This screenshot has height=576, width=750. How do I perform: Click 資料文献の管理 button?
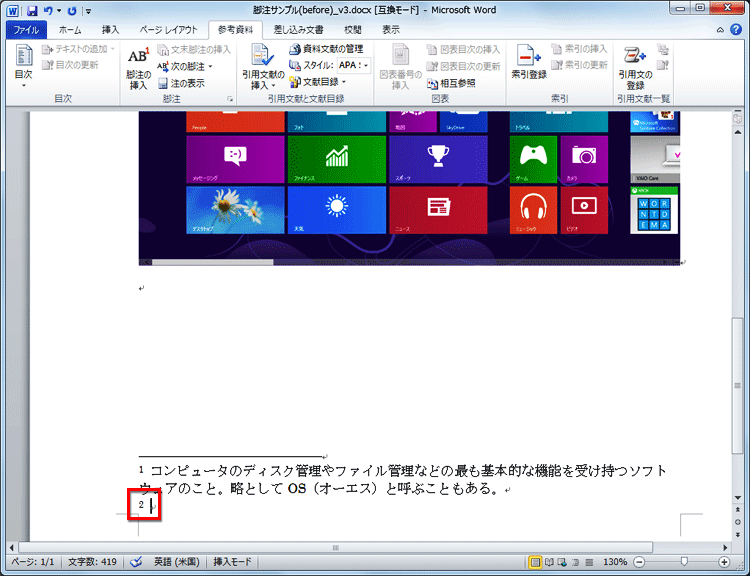[x=326, y=49]
